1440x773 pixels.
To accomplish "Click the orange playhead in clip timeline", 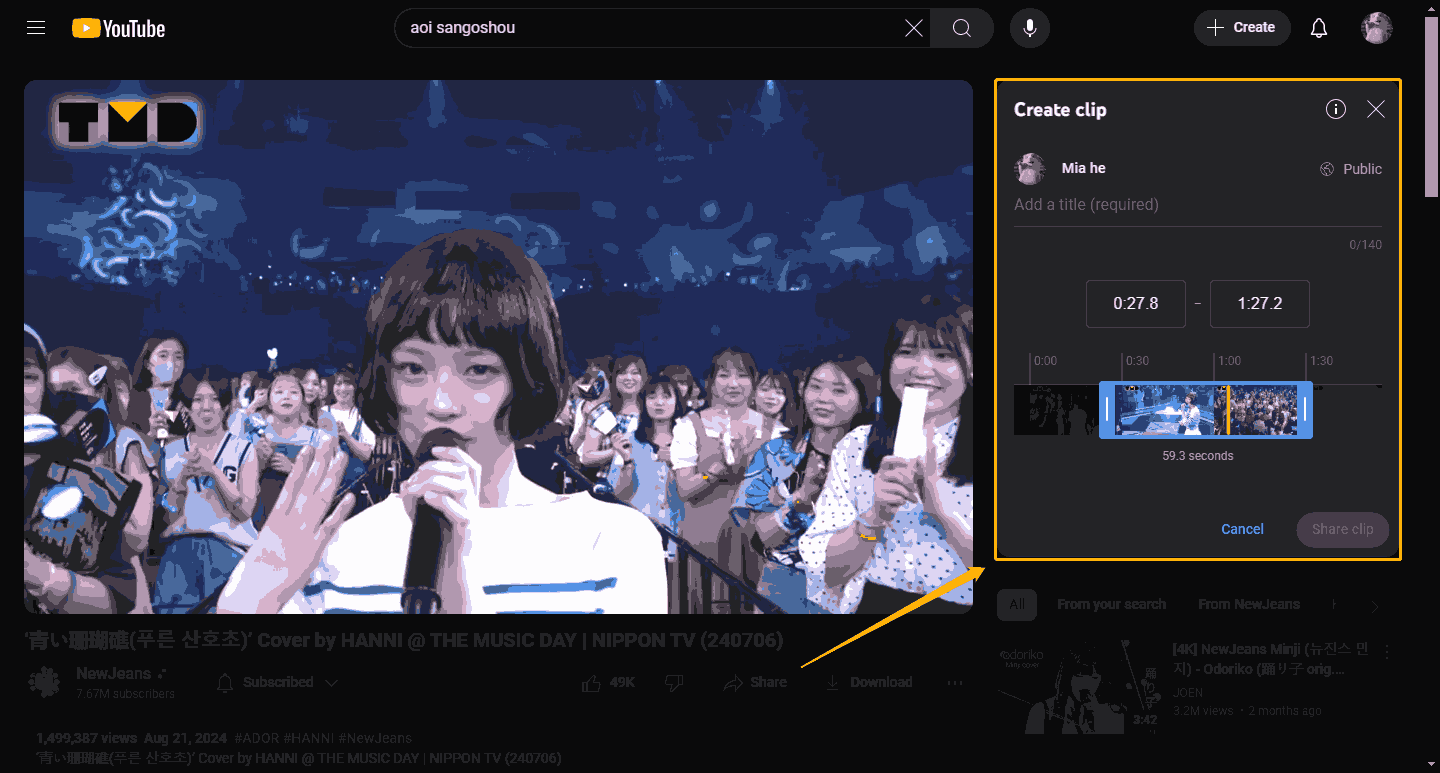I will [x=1228, y=410].
